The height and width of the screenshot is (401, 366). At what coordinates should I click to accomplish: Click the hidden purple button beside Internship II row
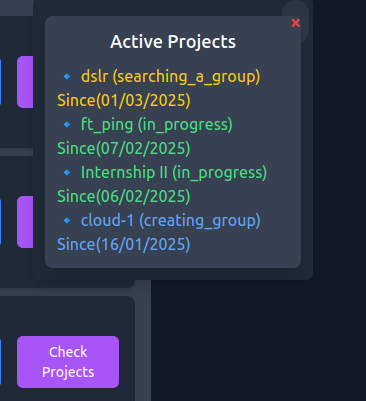pos(25,222)
